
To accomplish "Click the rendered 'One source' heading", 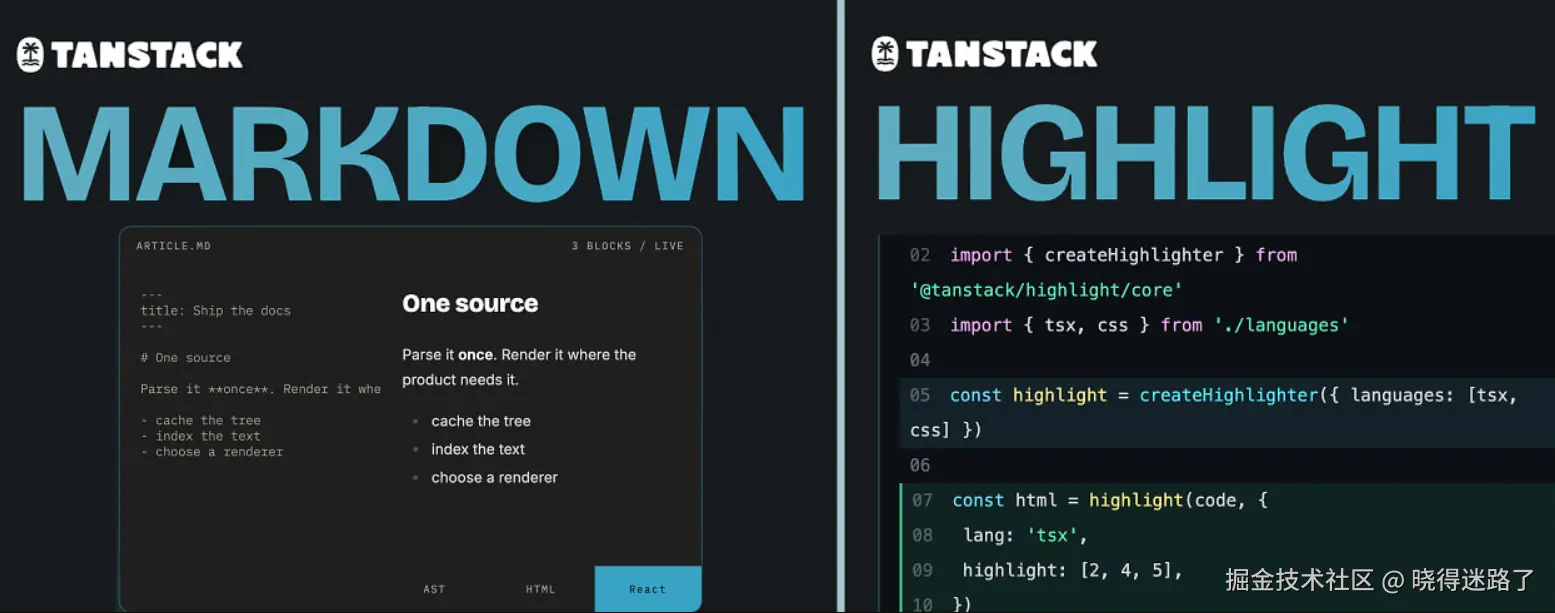I will pos(470,304).
